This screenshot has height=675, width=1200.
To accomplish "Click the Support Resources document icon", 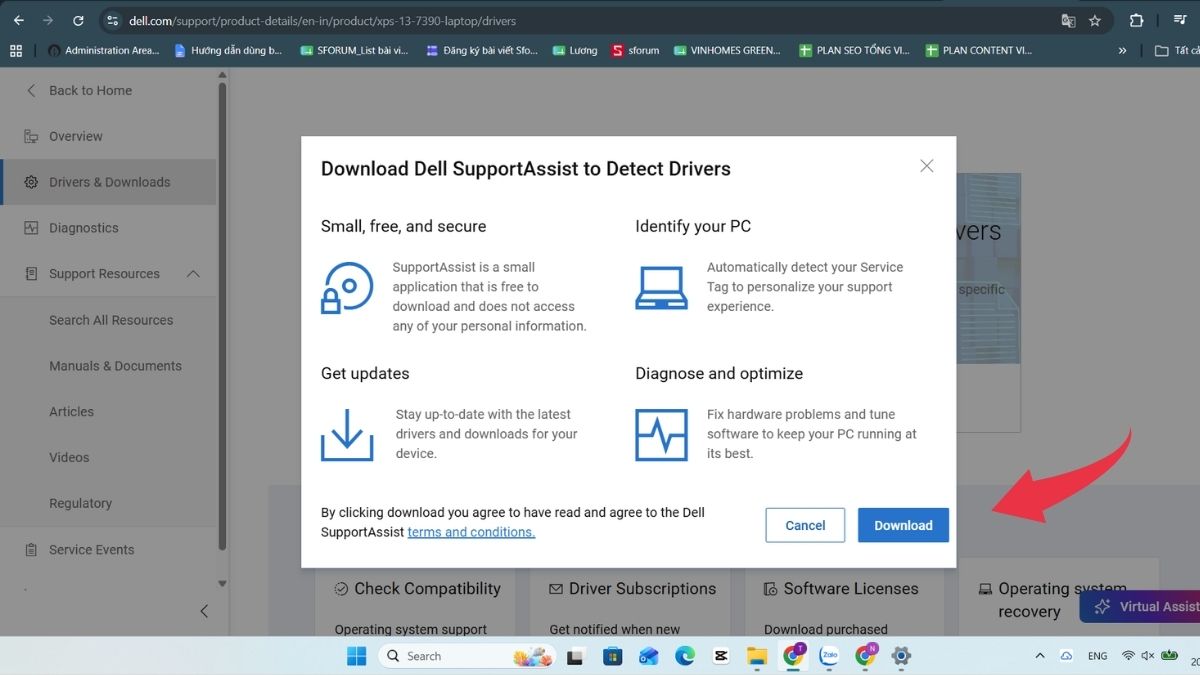I will click(x=31, y=274).
